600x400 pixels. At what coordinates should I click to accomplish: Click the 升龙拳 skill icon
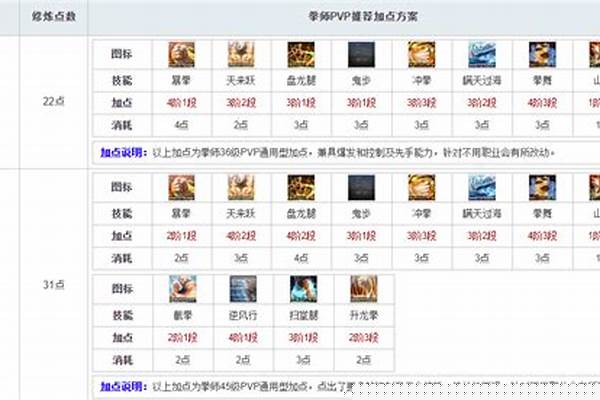[x=364, y=289]
